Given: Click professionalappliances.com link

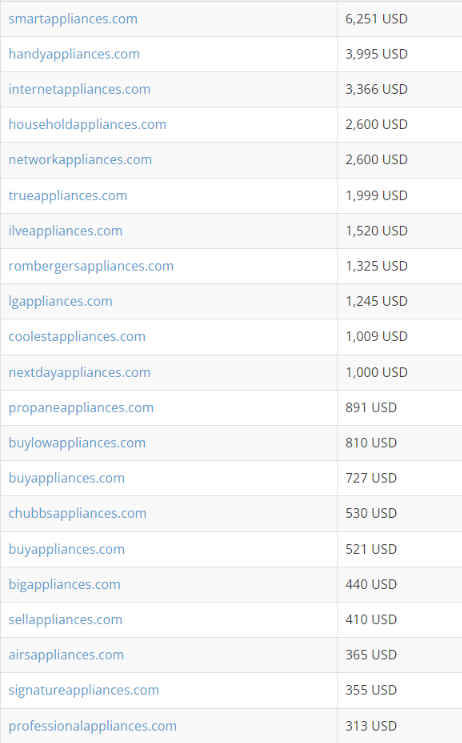Looking at the screenshot, I should pos(92,726).
